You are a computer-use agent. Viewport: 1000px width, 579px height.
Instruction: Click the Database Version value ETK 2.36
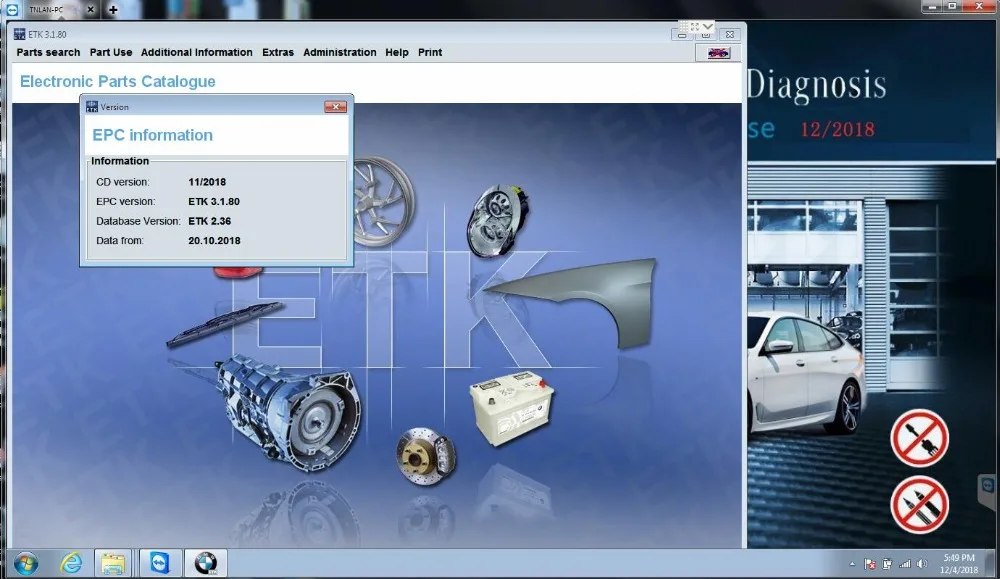[x=209, y=221]
